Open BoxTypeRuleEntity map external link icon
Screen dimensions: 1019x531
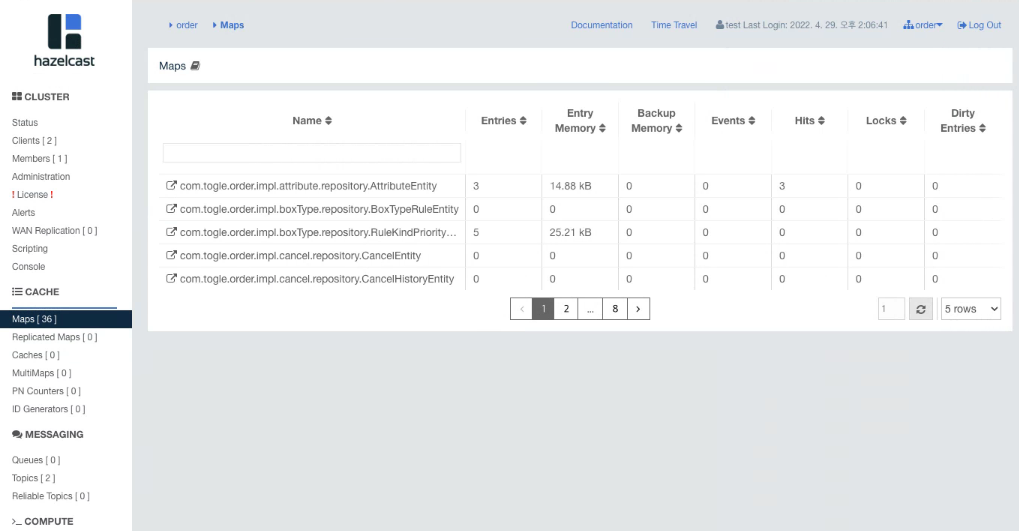(171, 209)
